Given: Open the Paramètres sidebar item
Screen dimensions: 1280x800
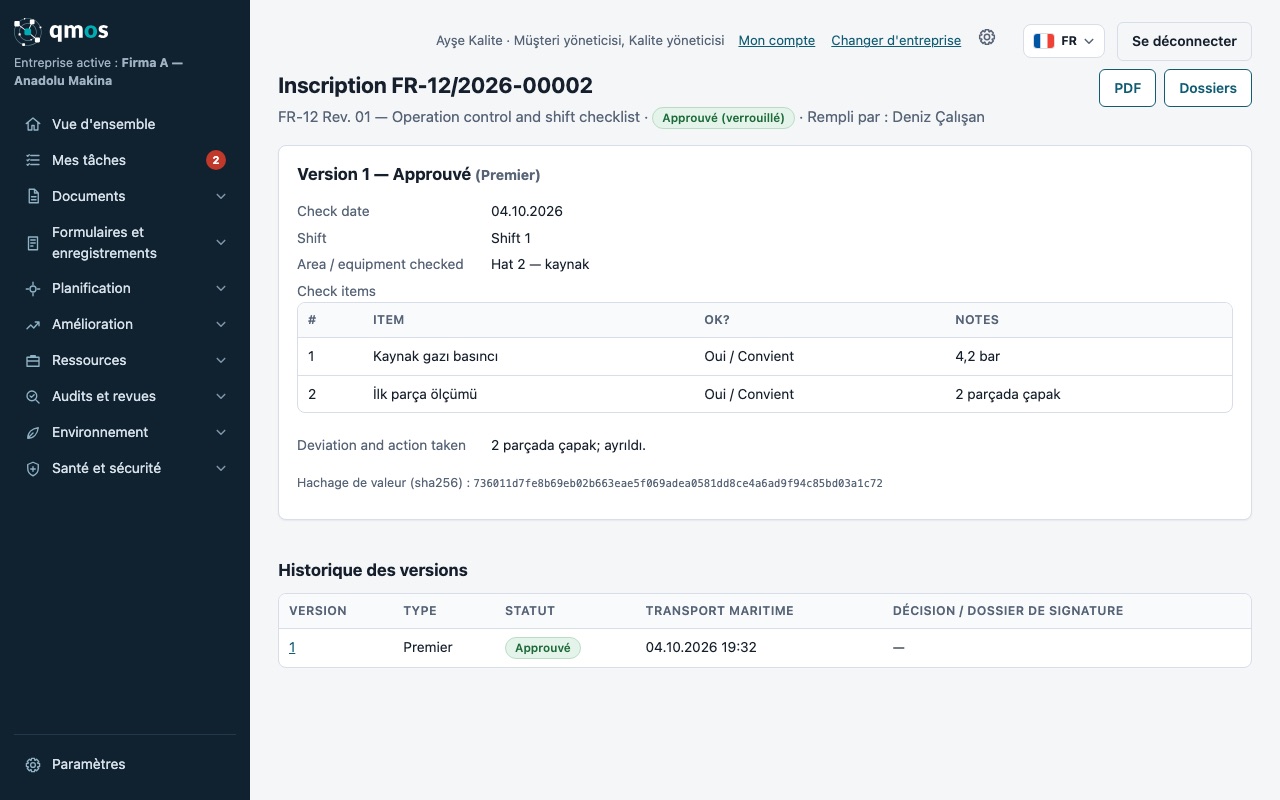Looking at the screenshot, I should coord(125,764).
